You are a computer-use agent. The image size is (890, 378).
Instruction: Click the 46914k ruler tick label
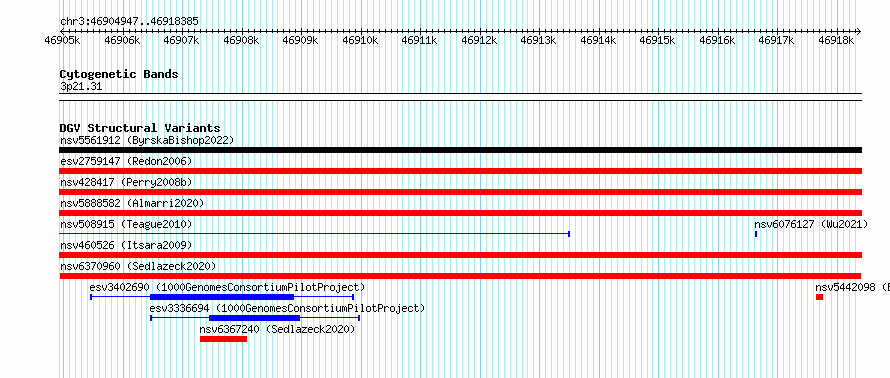598,40
